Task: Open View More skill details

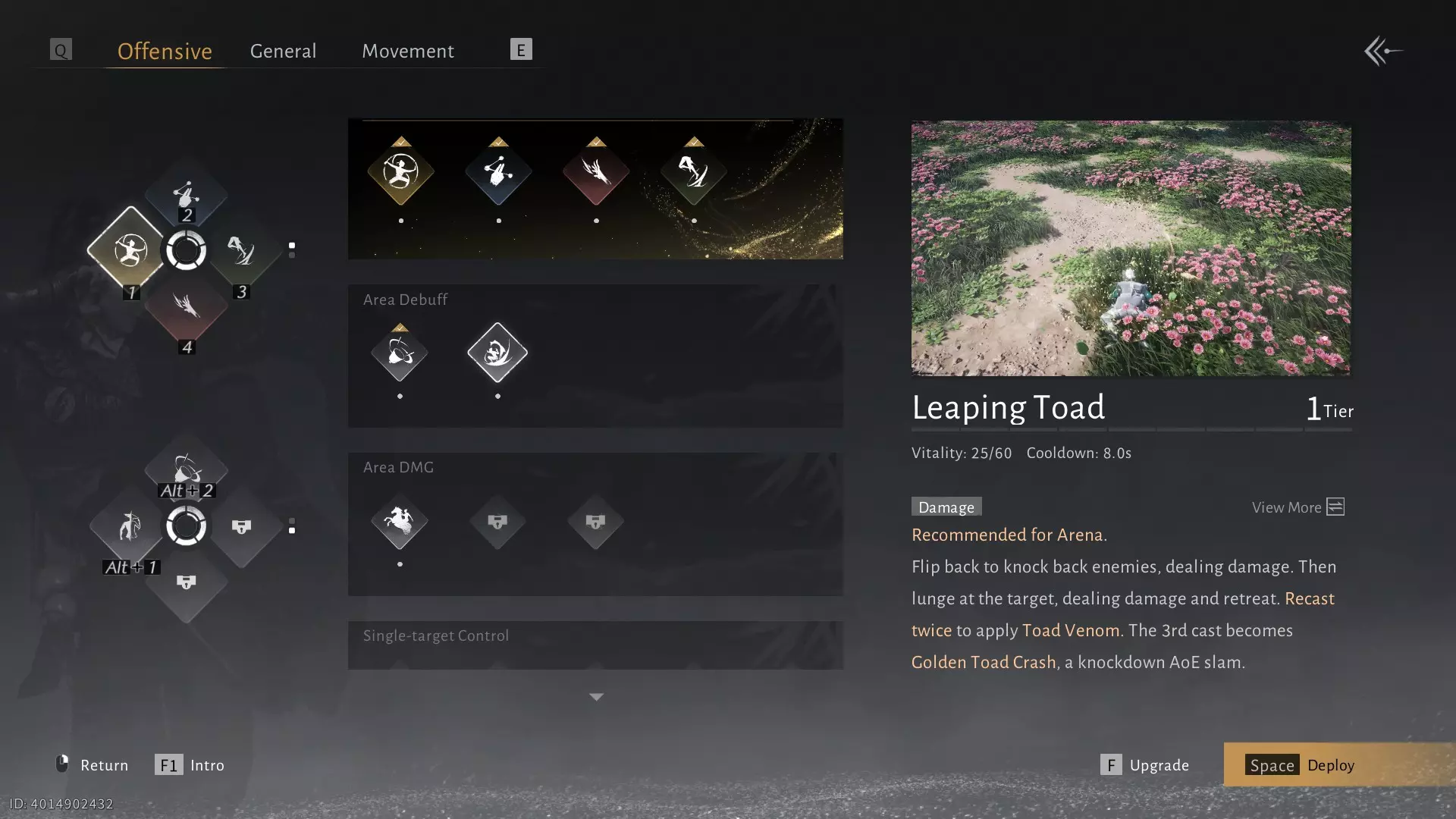Action: point(1298,507)
